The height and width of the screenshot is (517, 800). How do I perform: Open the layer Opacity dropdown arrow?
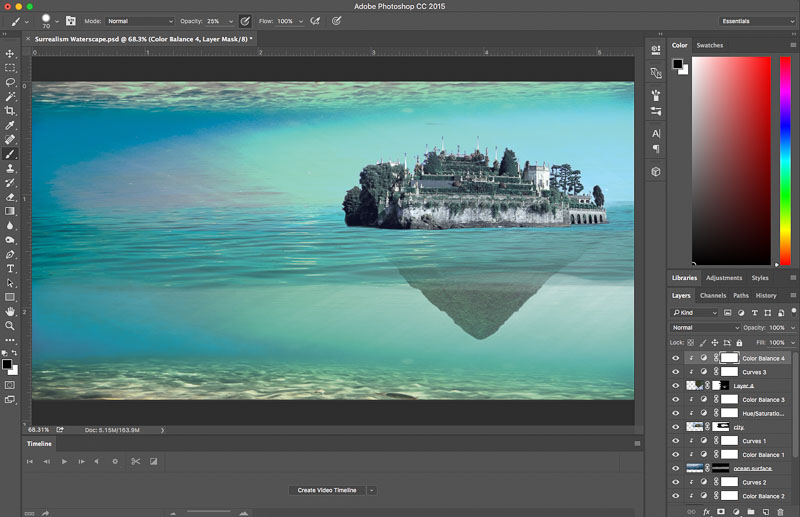793,328
